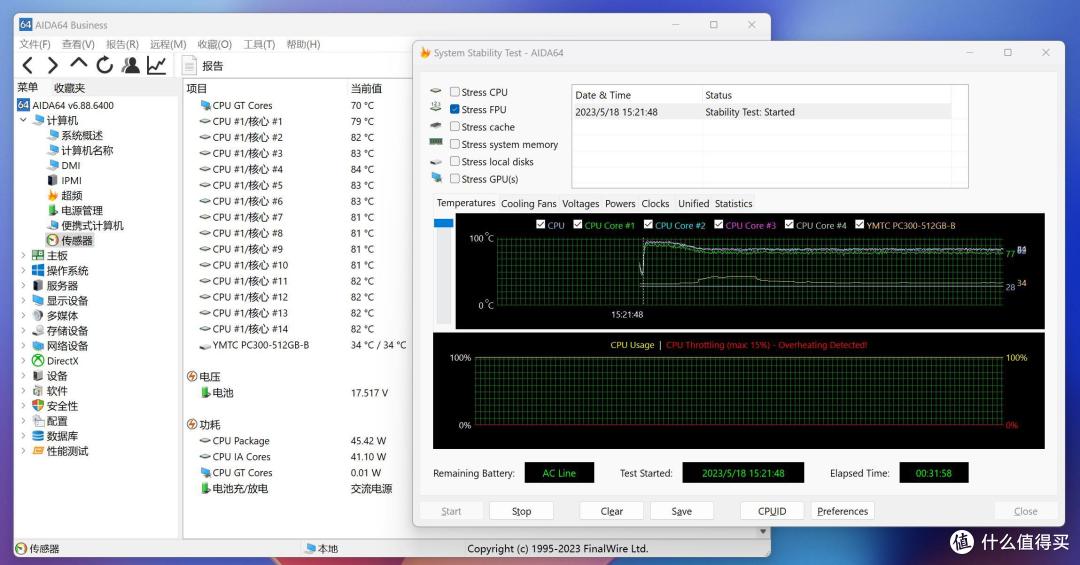Expand the 主板 tree node
This screenshot has width=1080, height=565.
coord(23,256)
